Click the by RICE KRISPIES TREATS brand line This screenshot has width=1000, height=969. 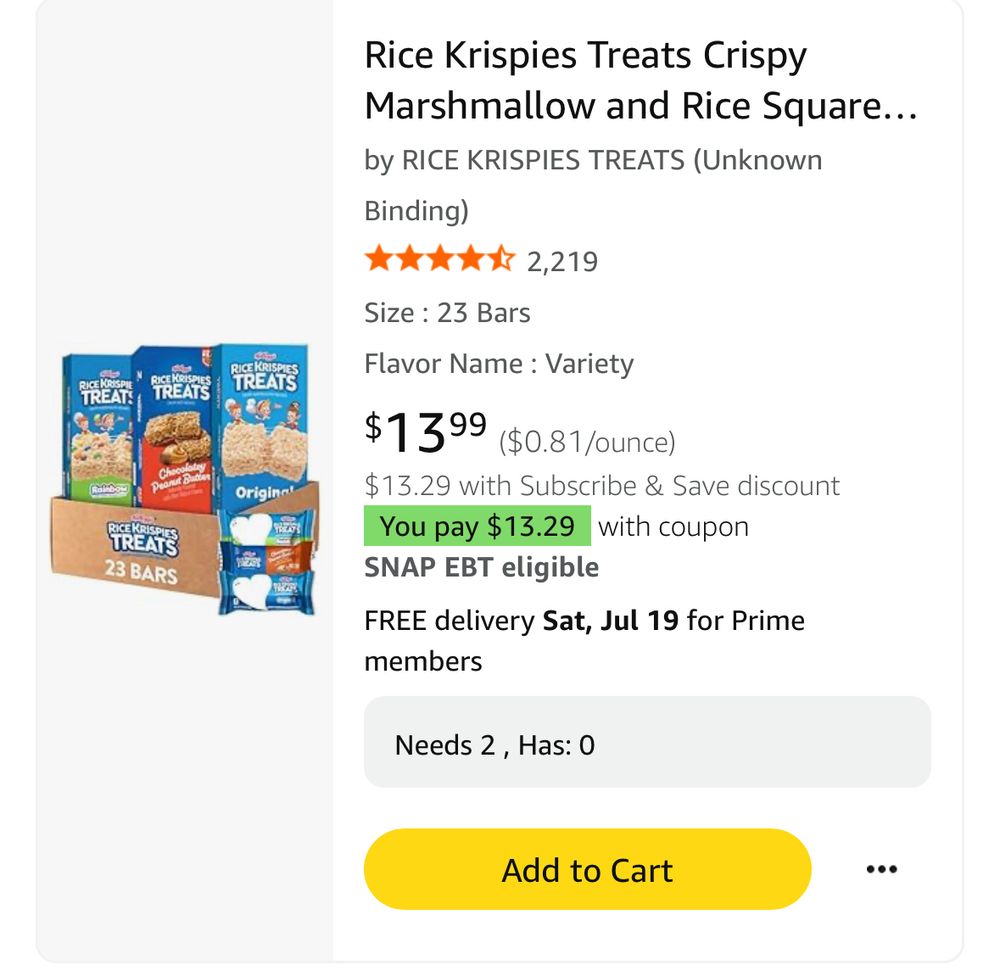pos(593,185)
